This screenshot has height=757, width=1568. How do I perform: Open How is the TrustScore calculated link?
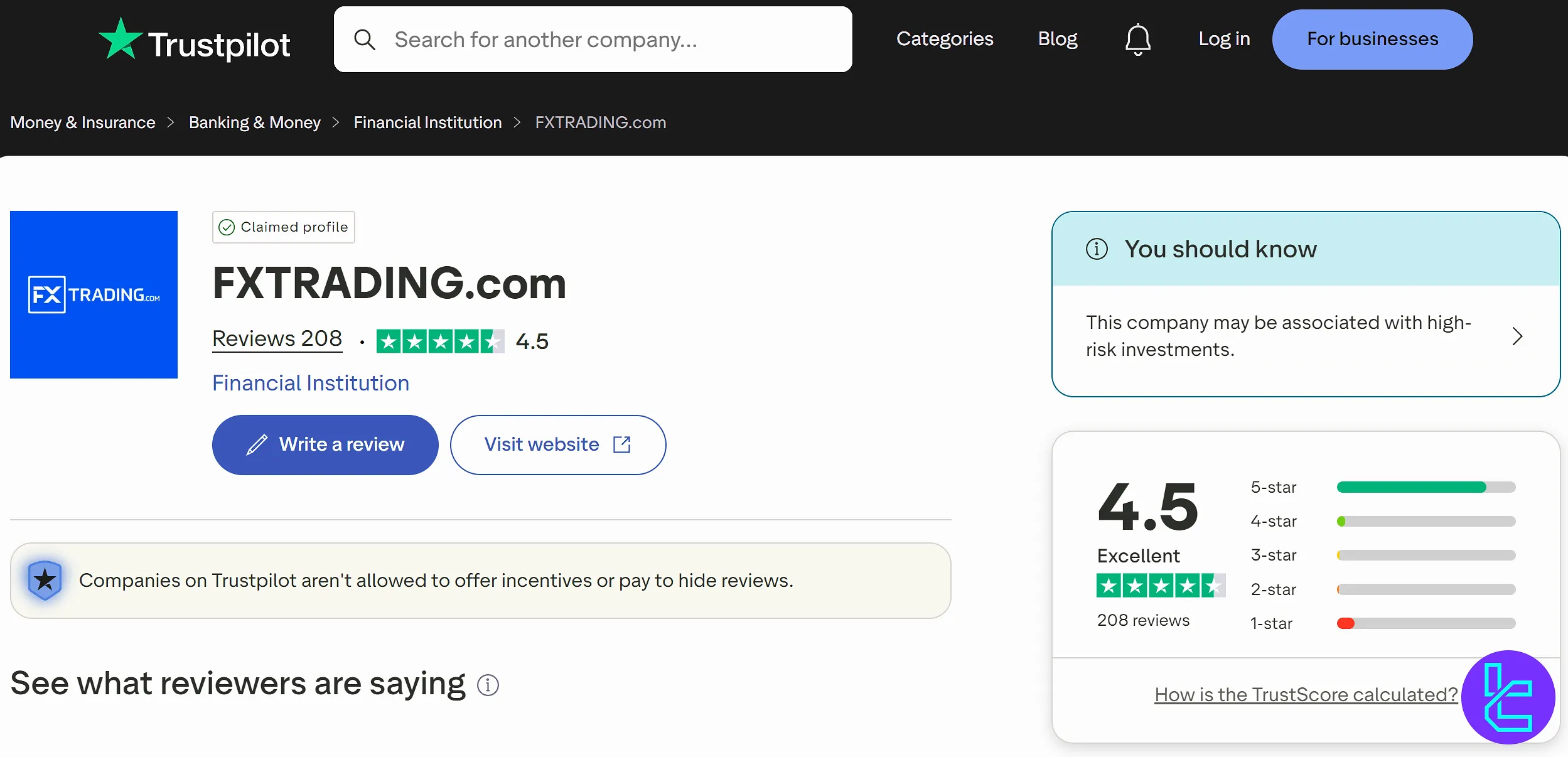1306,694
